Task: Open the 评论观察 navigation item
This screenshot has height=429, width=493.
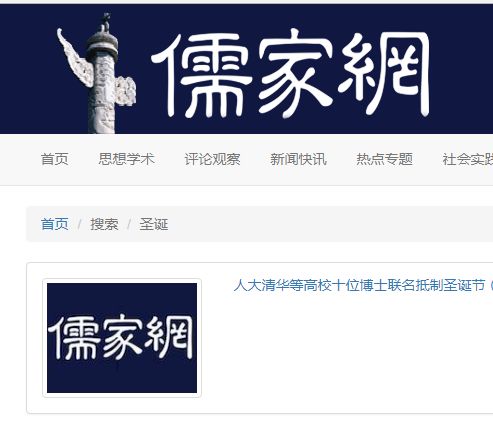Action: tap(212, 159)
